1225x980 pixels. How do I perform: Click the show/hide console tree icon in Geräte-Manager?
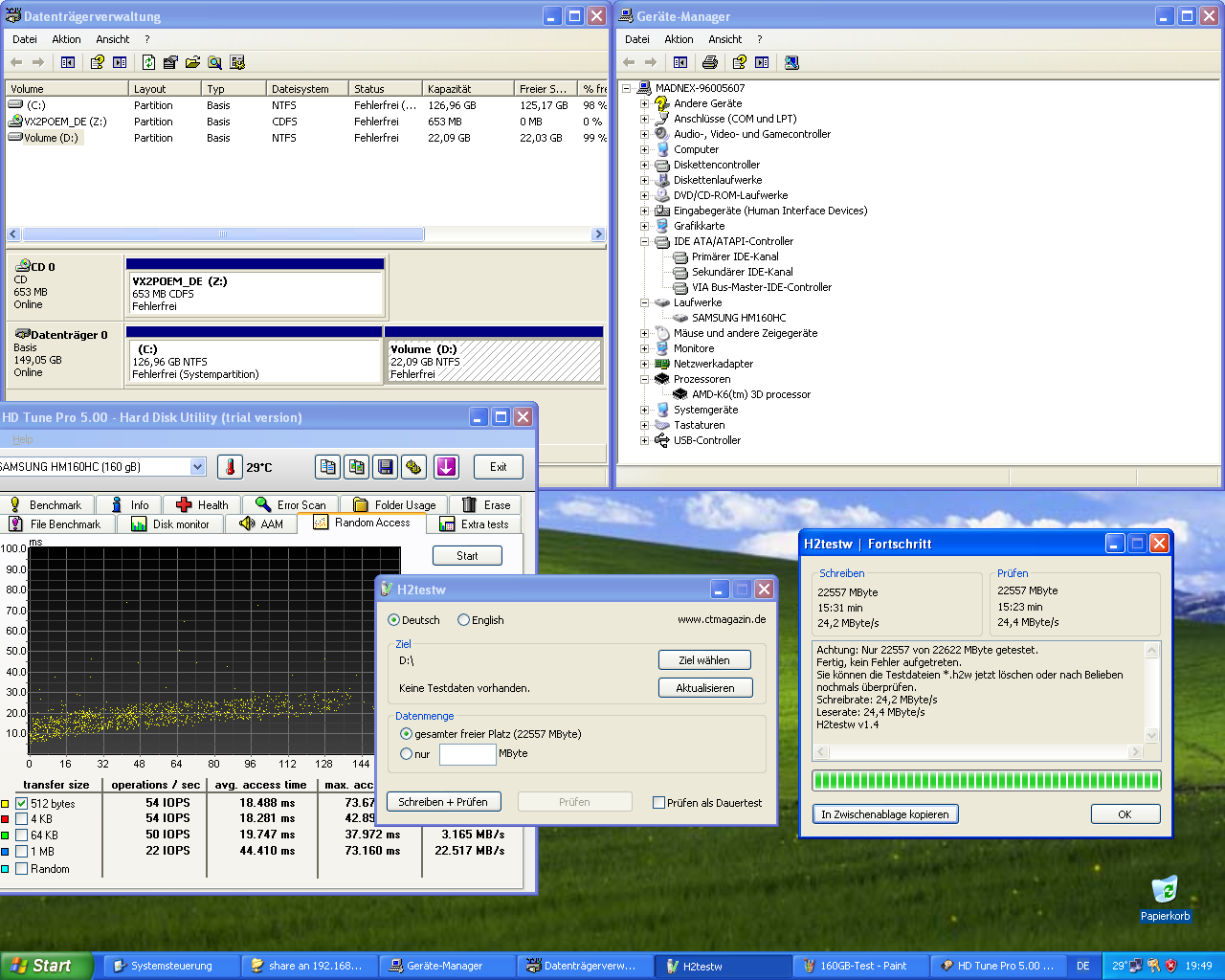(x=679, y=62)
